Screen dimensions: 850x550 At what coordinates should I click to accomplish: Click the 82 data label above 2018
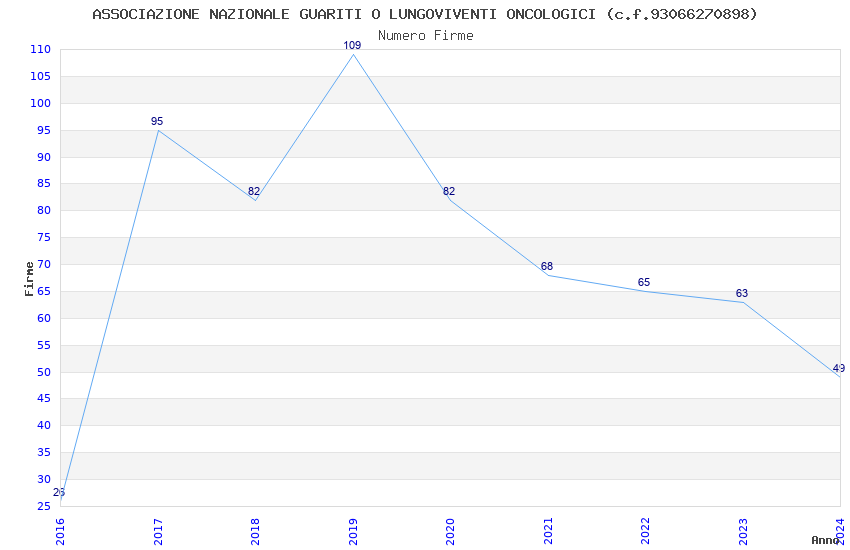[254, 191]
